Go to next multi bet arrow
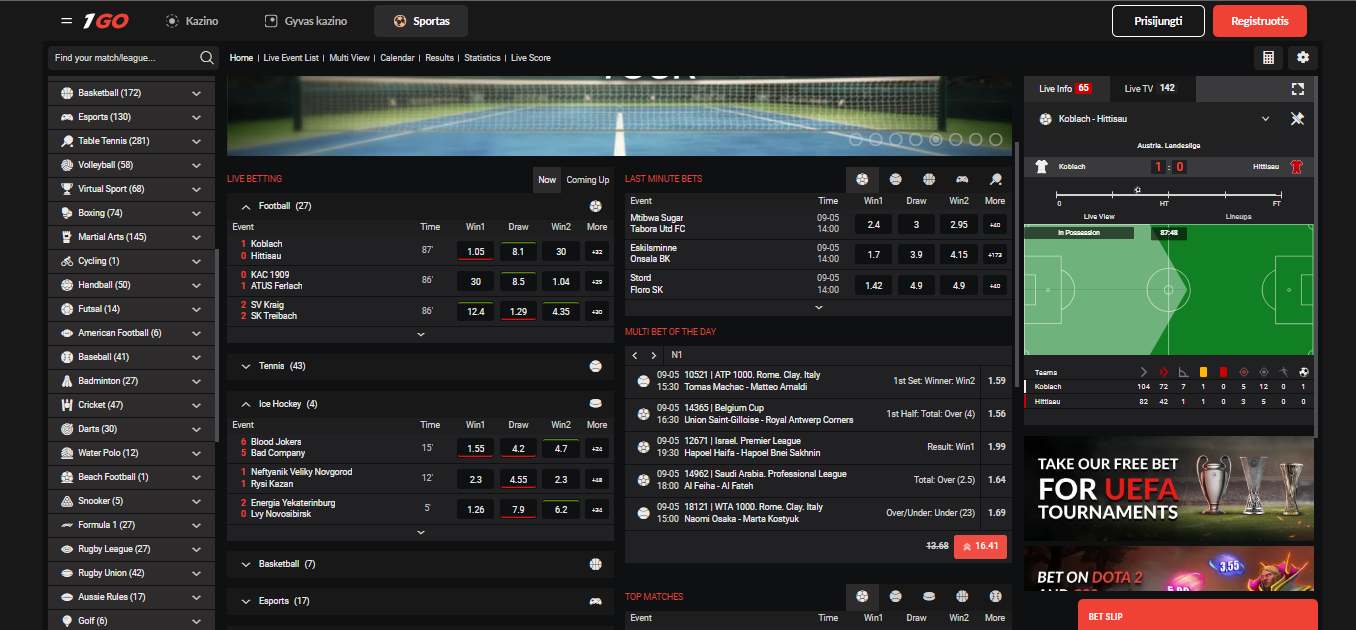 pyautogui.click(x=654, y=355)
